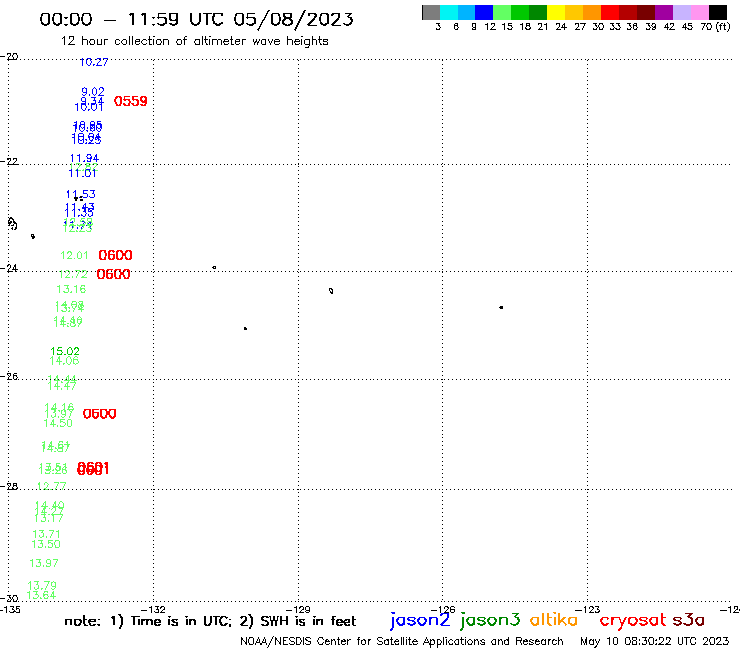Select the 11.53 wave height reading
This screenshot has height=650, width=740.
(x=81, y=194)
